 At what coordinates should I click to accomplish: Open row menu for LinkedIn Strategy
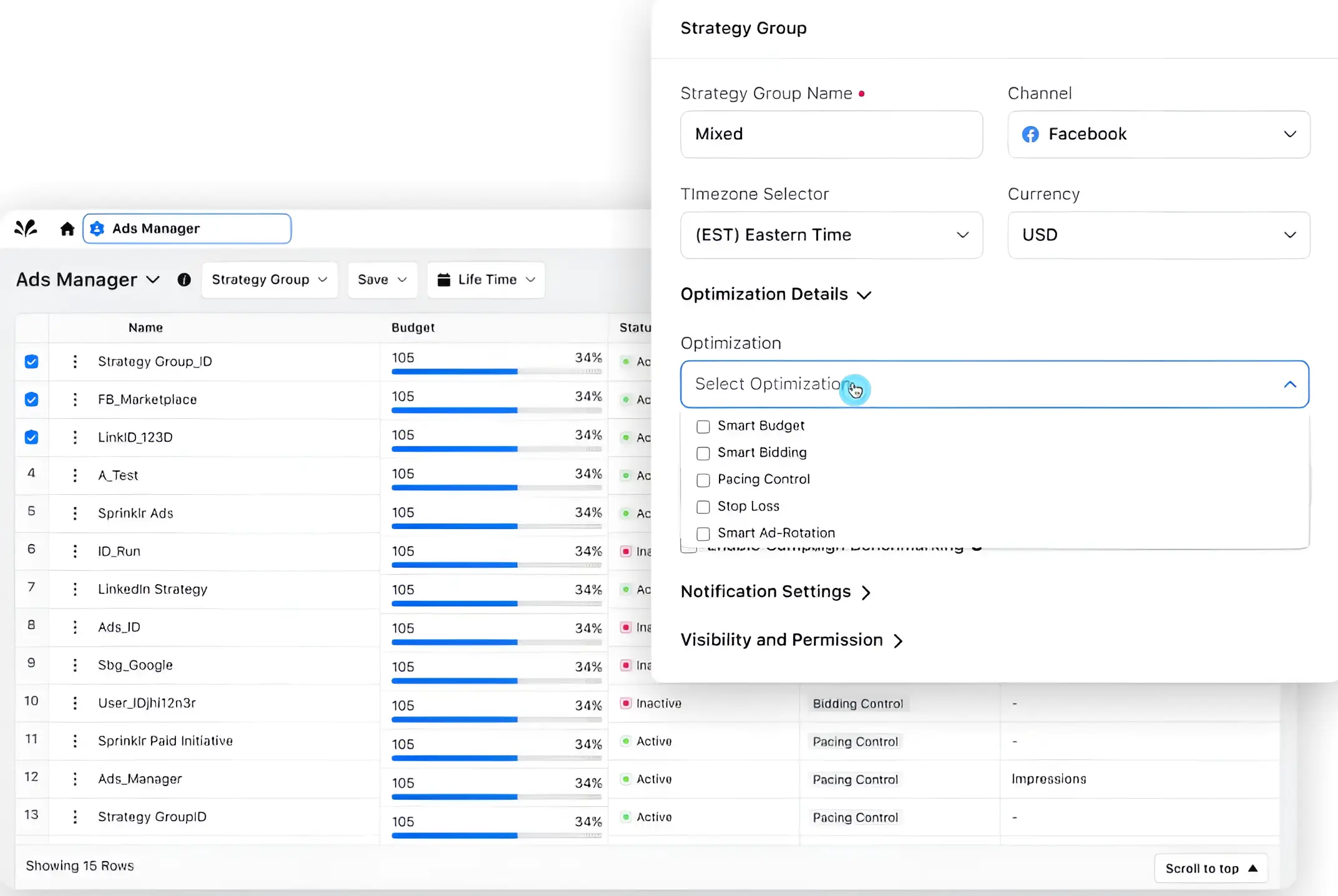(75, 589)
